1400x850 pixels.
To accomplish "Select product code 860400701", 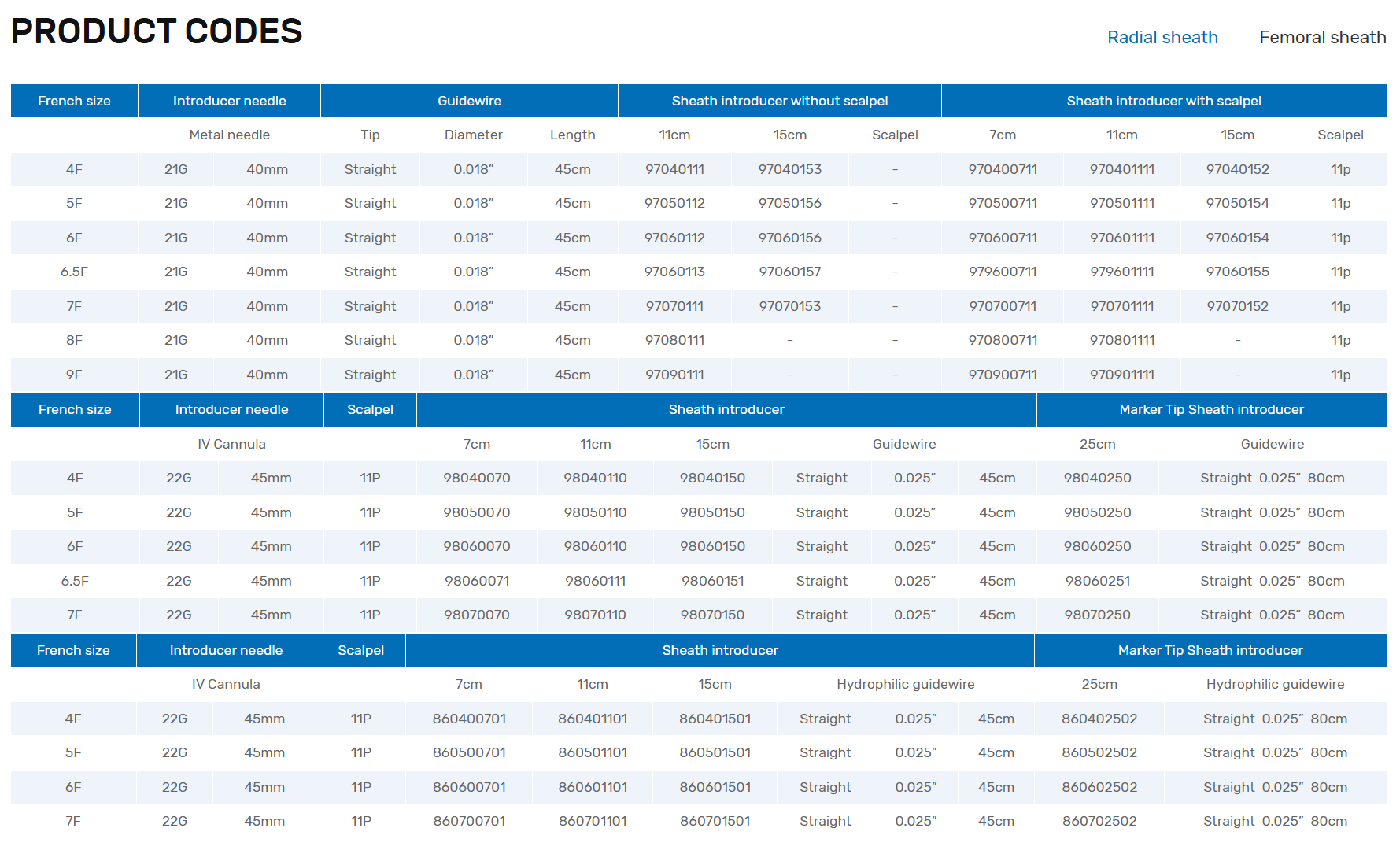I will coord(469,719).
